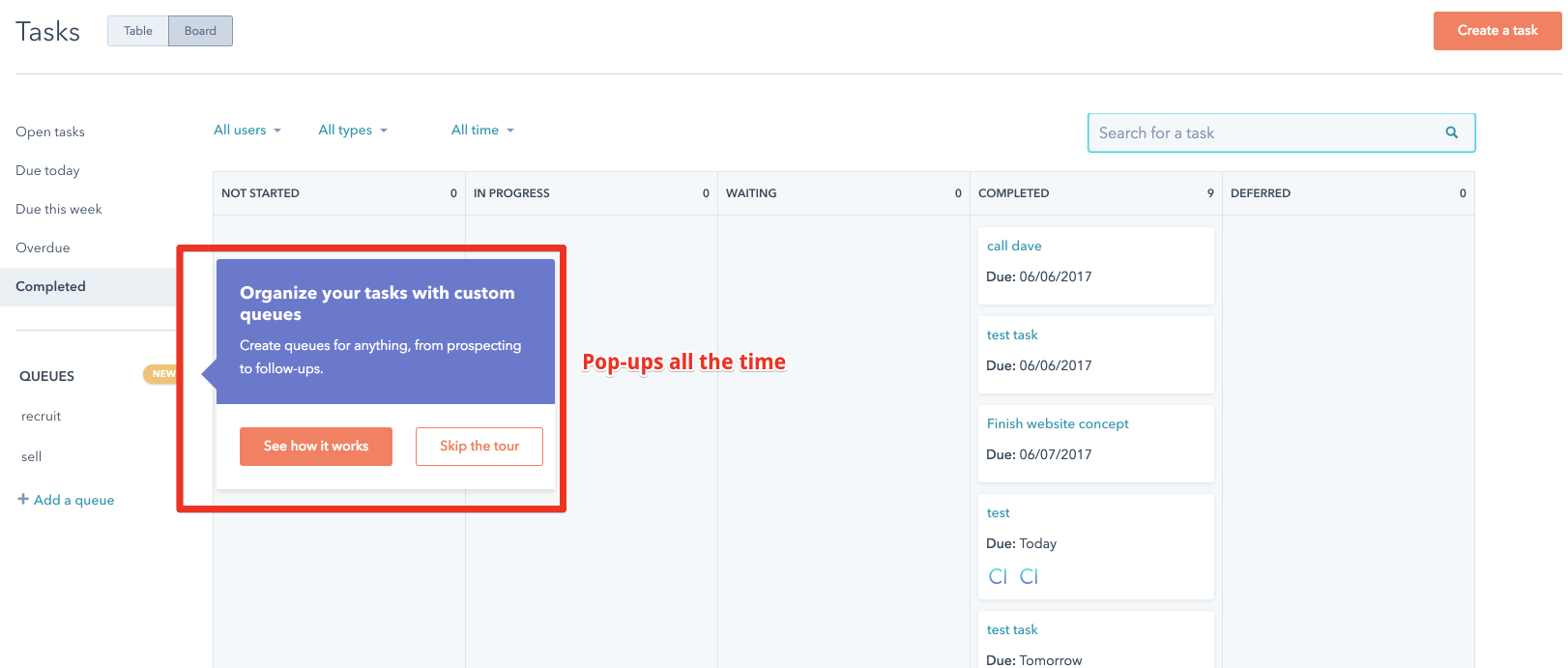Switch to the Board view

(200, 31)
